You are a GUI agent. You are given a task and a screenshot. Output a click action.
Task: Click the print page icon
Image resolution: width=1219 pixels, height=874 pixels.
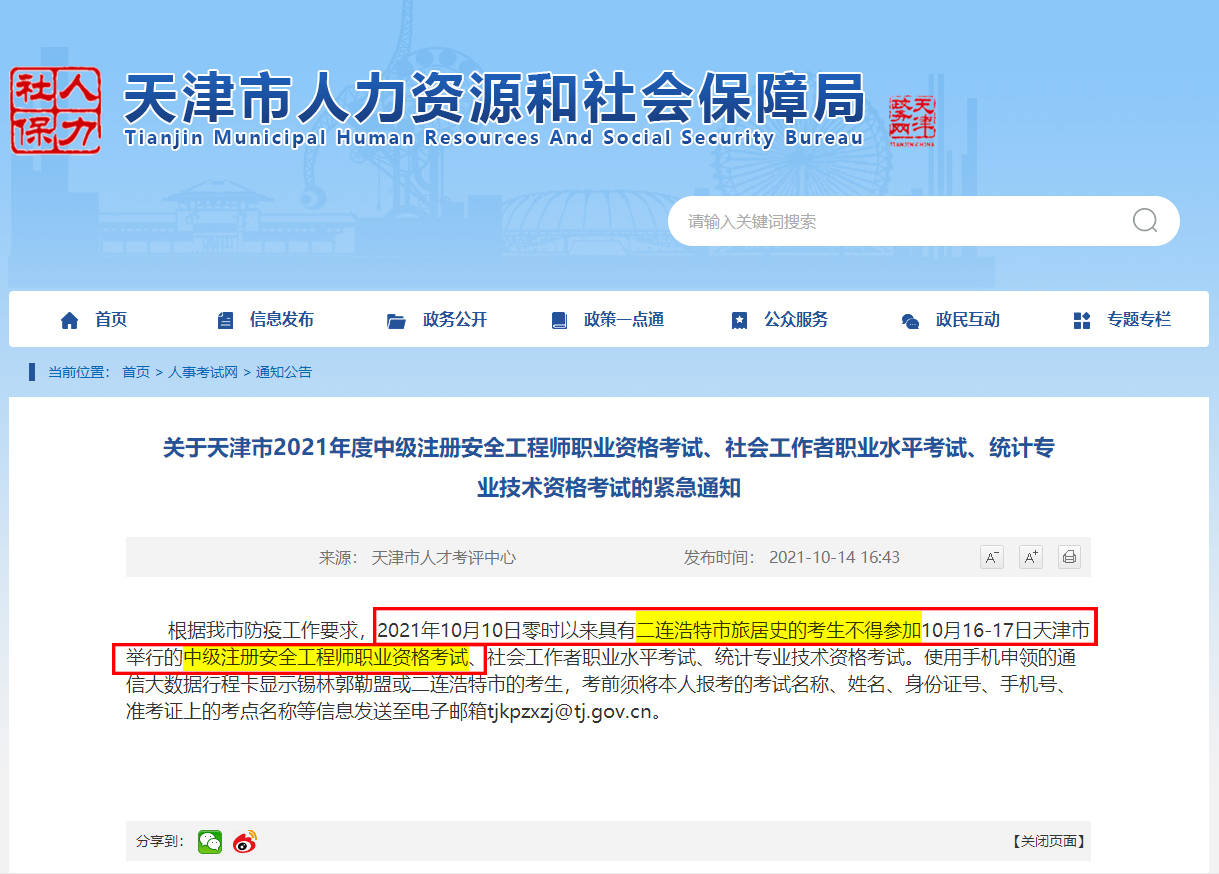1069,557
